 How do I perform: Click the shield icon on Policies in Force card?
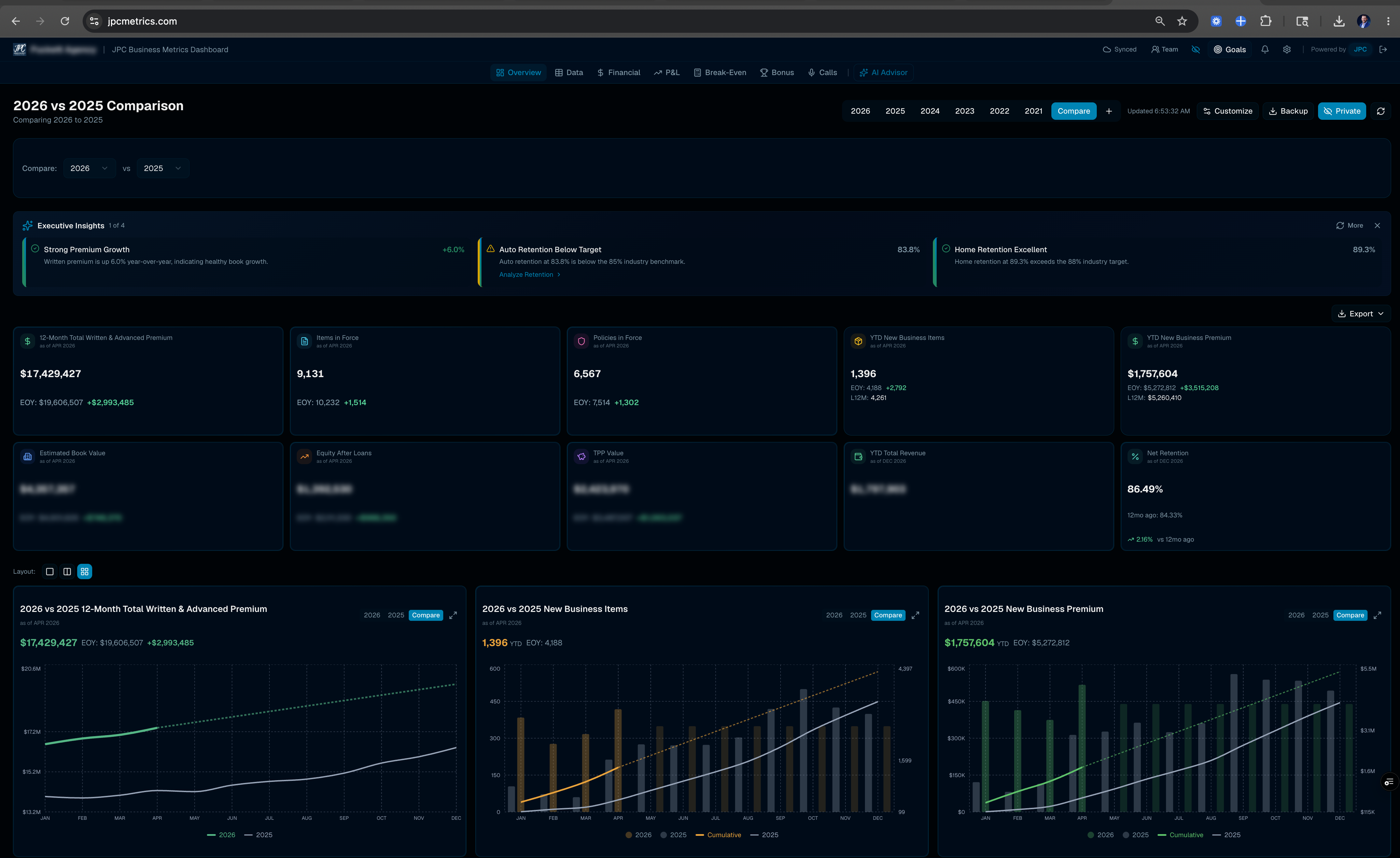click(x=581, y=341)
